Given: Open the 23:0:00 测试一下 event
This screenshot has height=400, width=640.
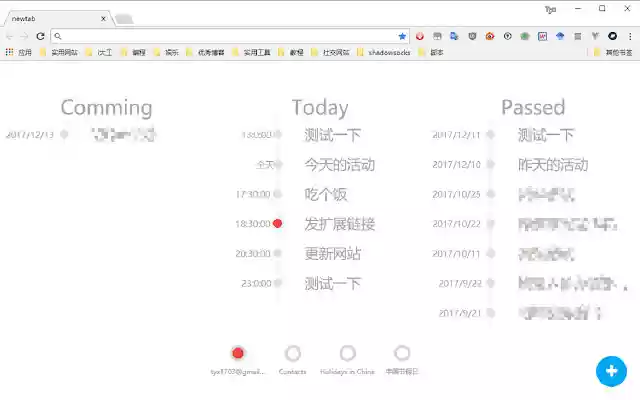Looking at the screenshot, I should (x=333, y=284).
